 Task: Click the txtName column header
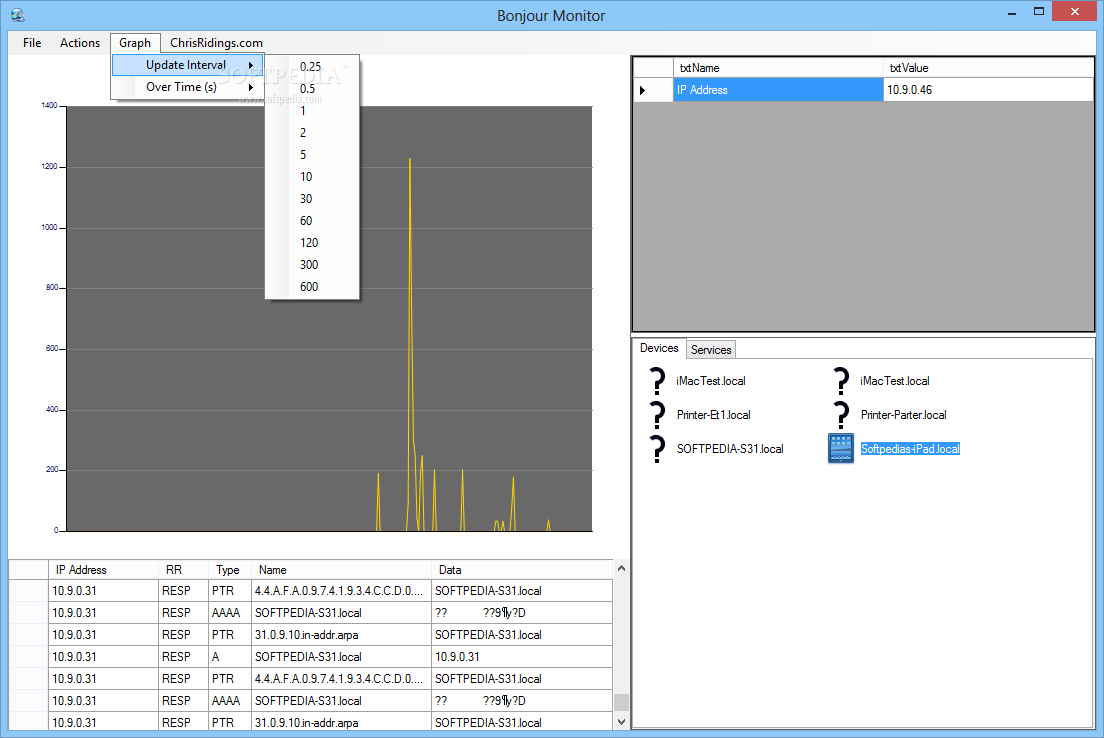click(778, 68)
